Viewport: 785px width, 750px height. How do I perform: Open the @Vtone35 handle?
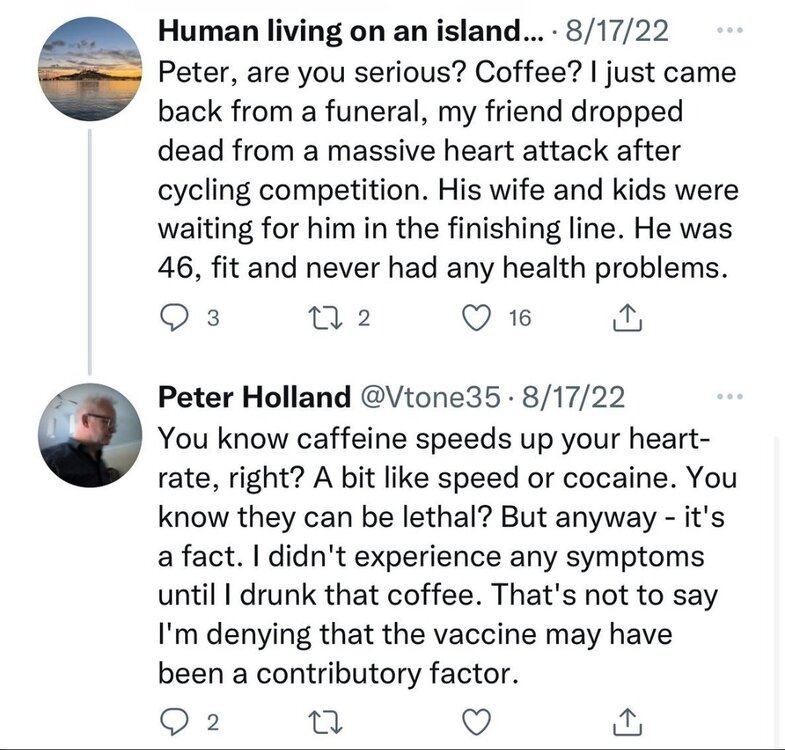(x=427, y=397)
